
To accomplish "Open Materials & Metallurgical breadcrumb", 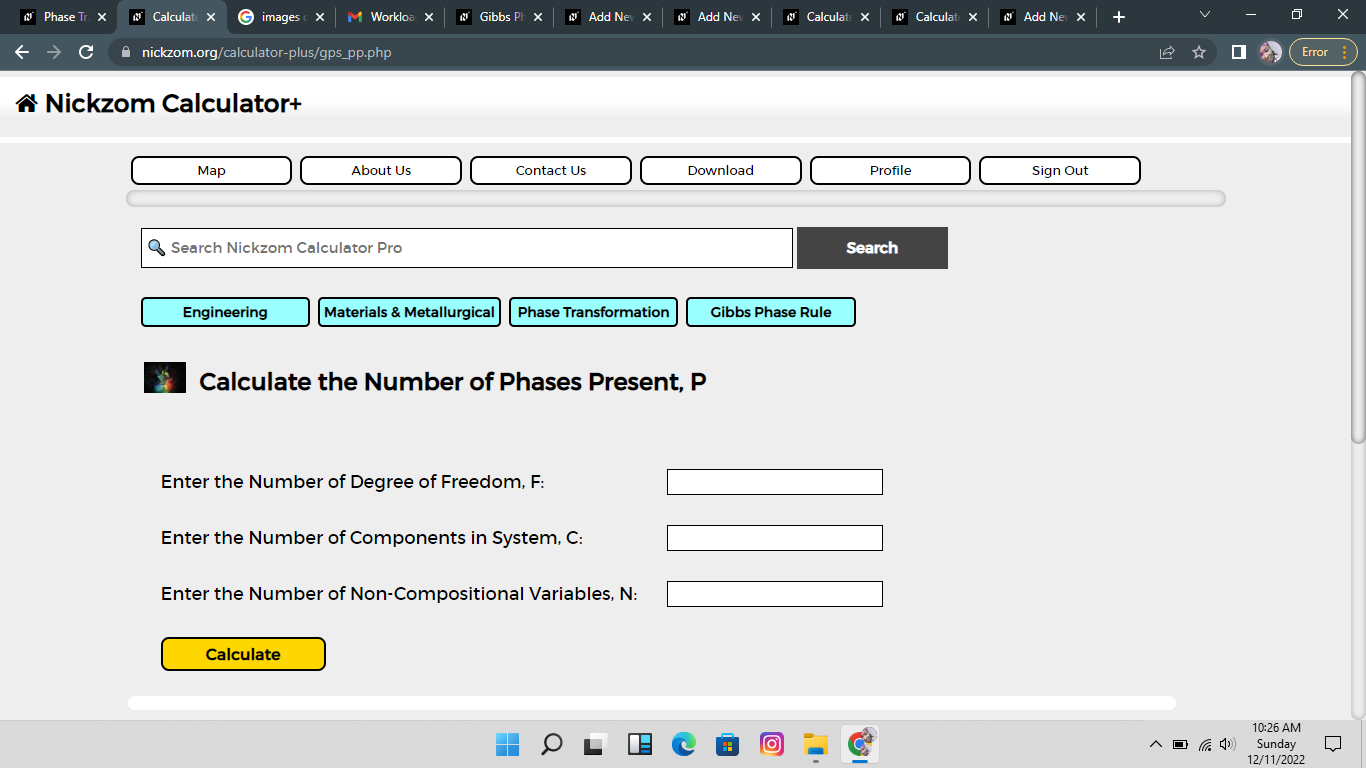I will (x=409, y=312).
